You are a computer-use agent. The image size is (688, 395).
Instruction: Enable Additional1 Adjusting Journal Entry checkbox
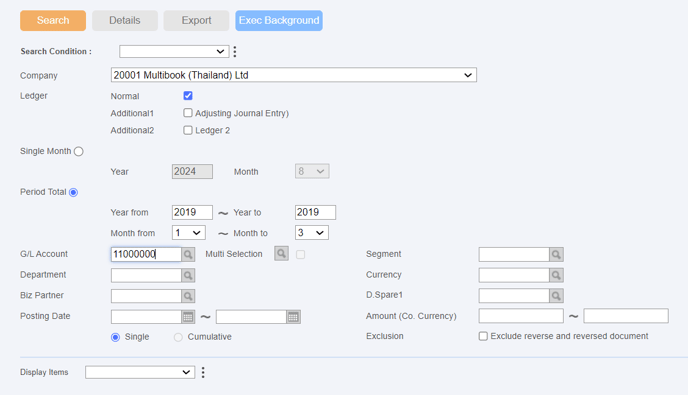tap(188, 113)
